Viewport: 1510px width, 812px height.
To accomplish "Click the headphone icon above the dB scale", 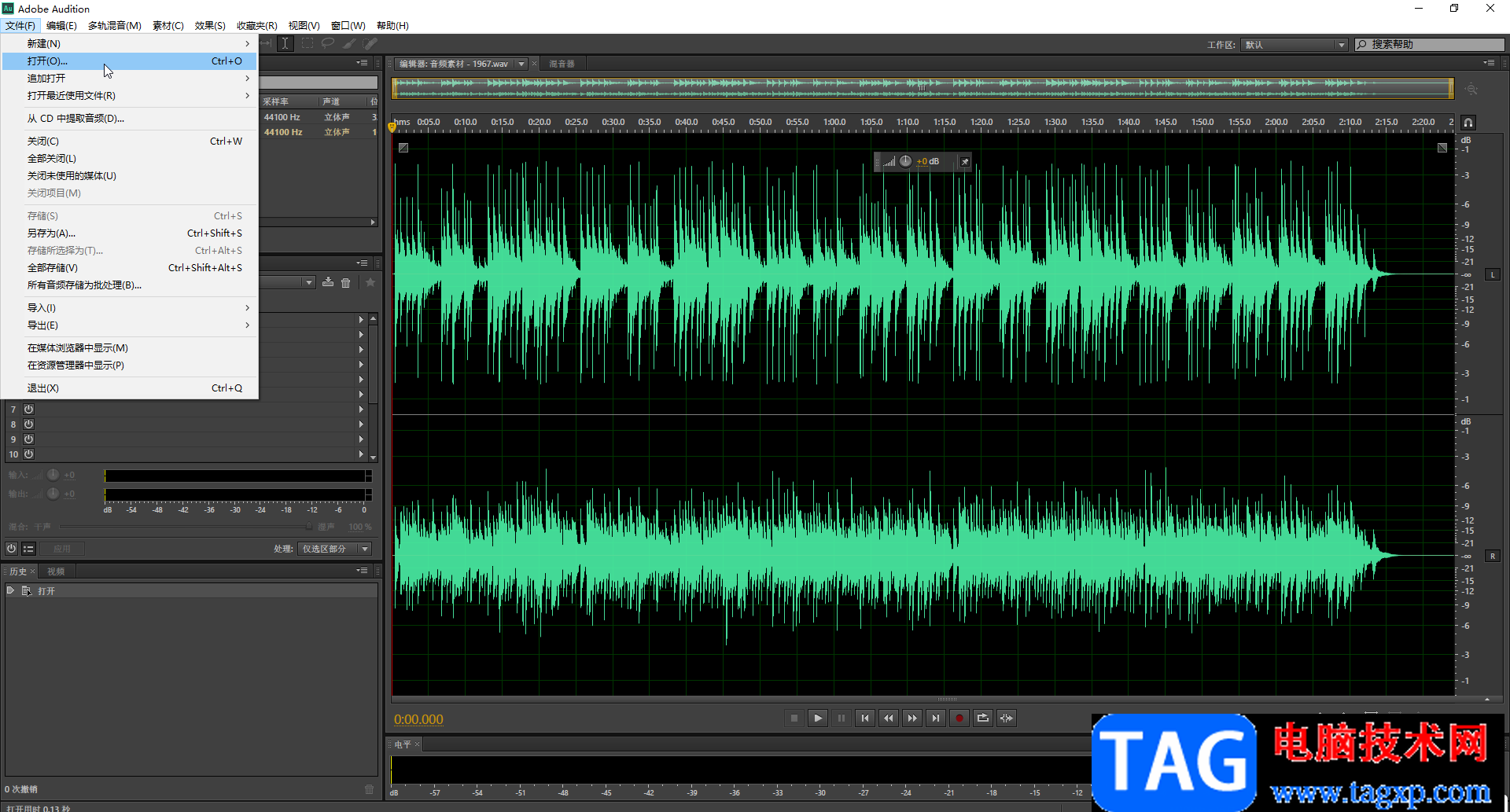I will (1468, 123).
